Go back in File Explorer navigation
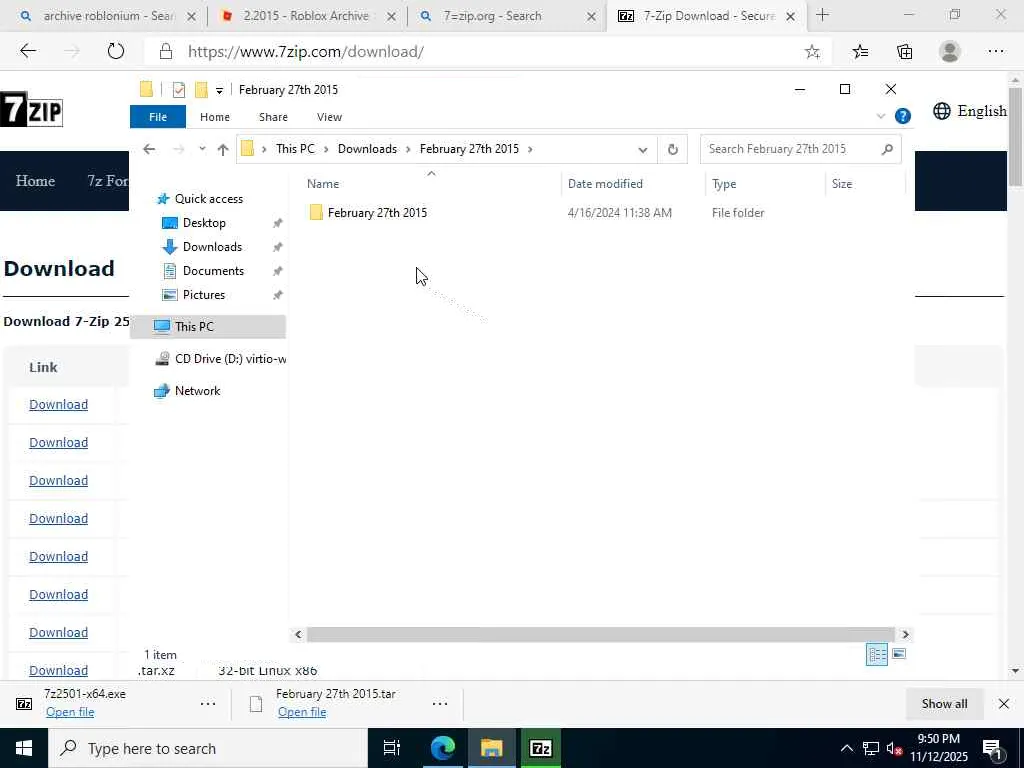Screen dimensions: 1024x768 coord(149,149)
